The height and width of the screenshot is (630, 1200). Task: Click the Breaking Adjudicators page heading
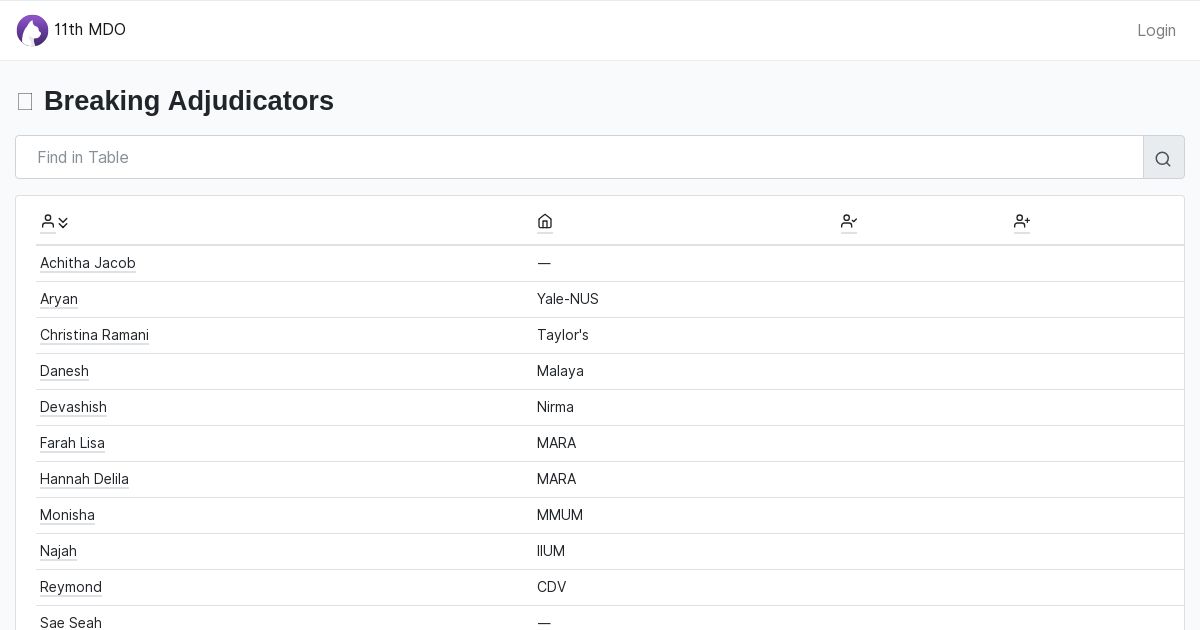(x=189, y=101)
